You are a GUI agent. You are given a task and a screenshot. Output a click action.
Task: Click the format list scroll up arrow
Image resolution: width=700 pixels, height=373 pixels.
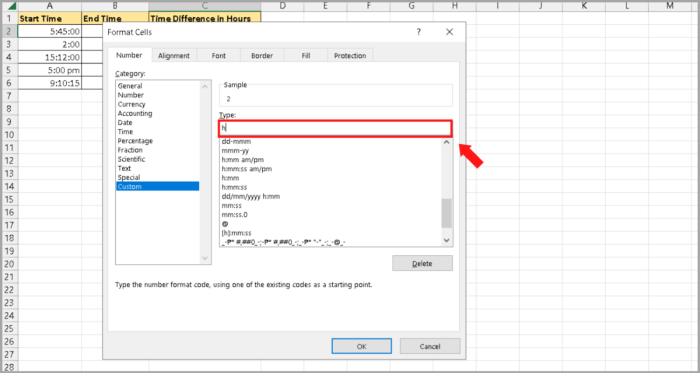[x=446, y=142]
